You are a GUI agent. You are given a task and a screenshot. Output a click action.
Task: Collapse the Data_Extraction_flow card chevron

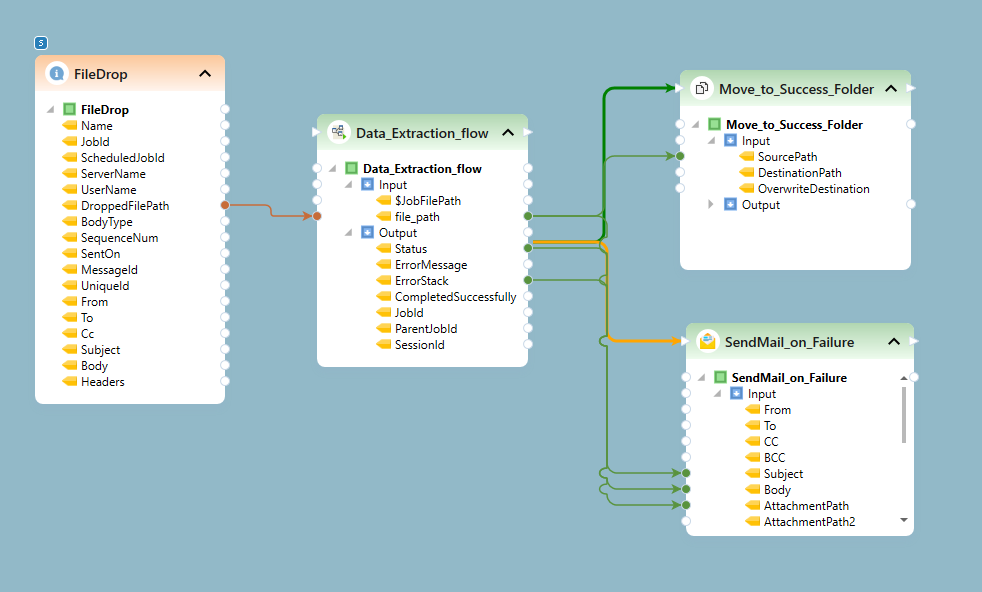click(x=508, y=132)
